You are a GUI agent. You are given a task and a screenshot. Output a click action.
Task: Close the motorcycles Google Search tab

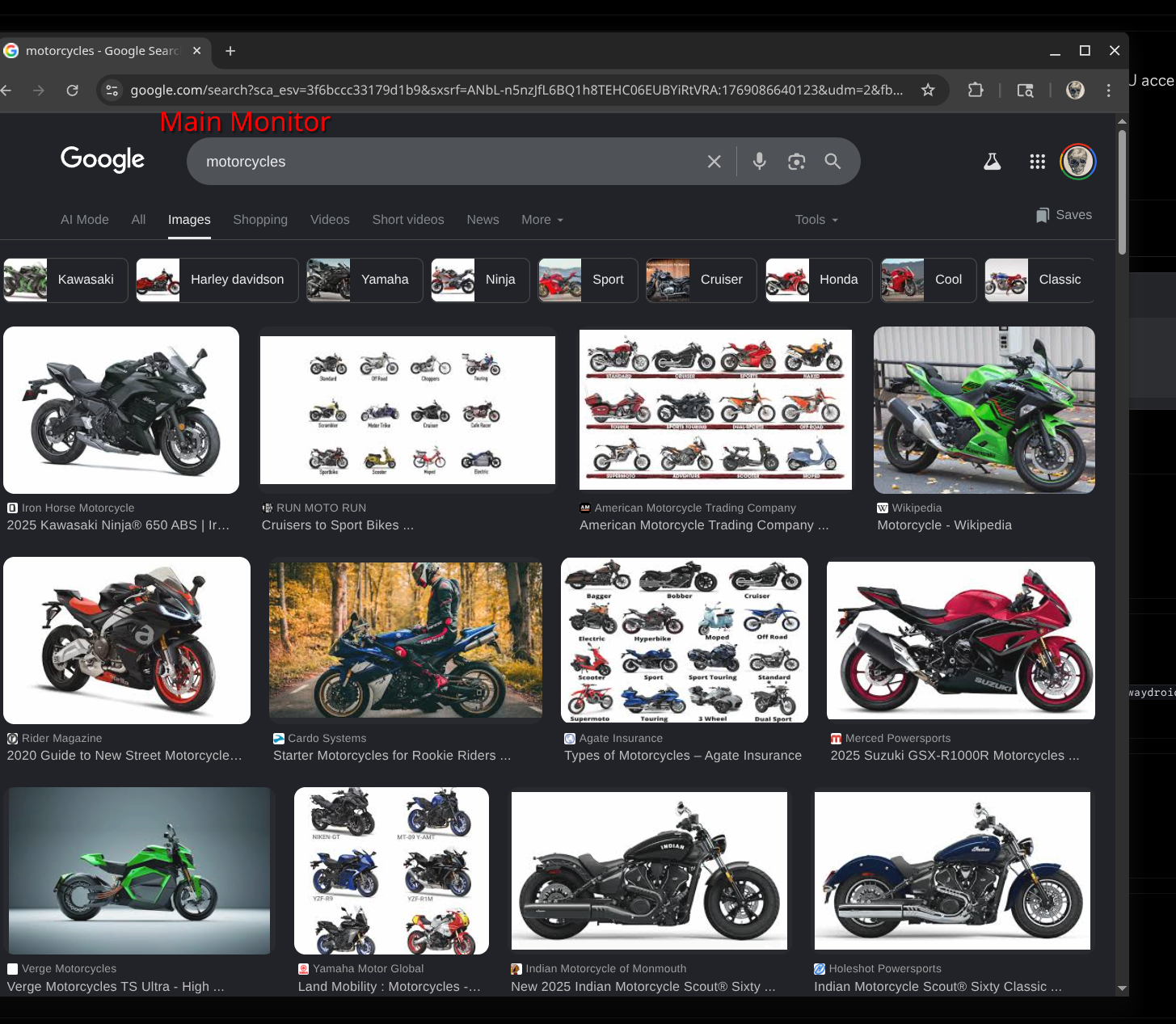[196, 51]
